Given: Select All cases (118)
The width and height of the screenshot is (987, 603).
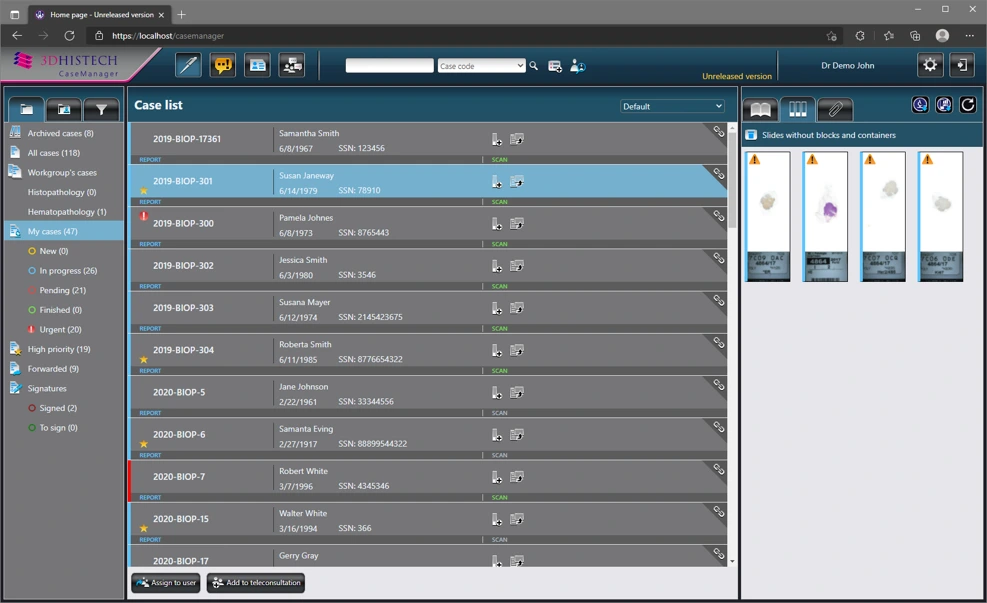Looking at the screenshot, I should [x=54, y=153].
